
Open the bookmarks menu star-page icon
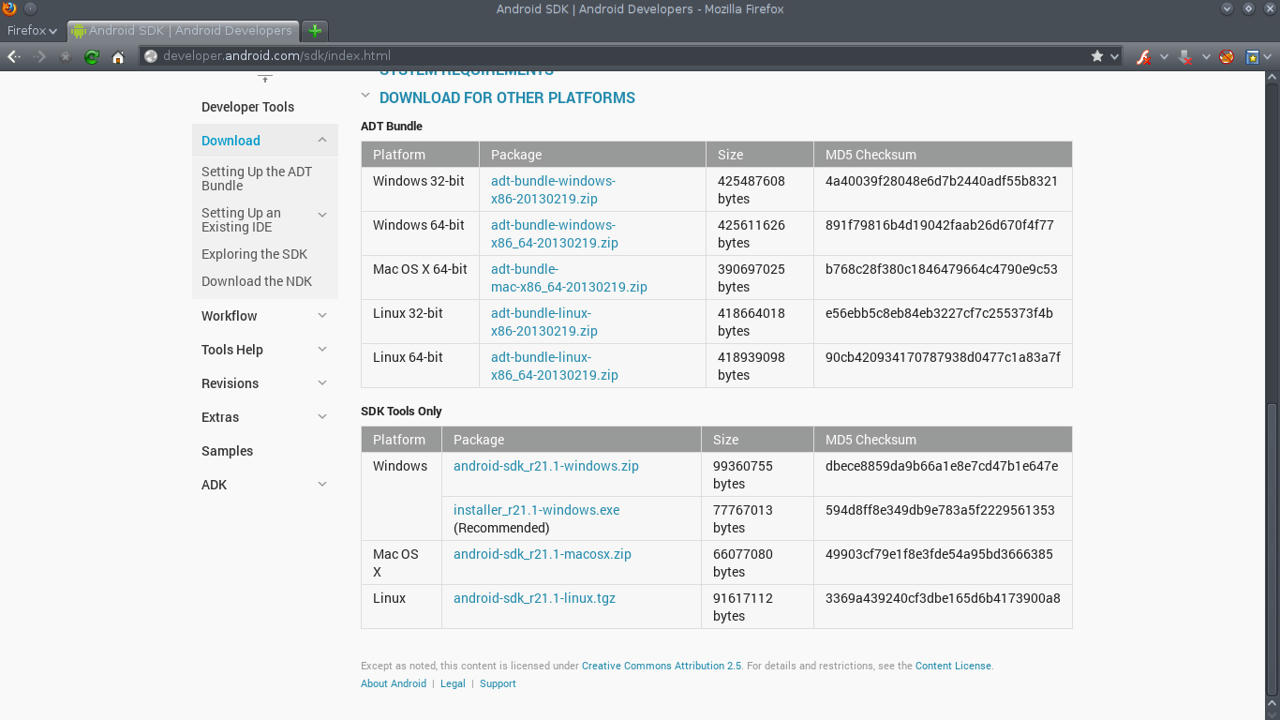point(1252,57)
